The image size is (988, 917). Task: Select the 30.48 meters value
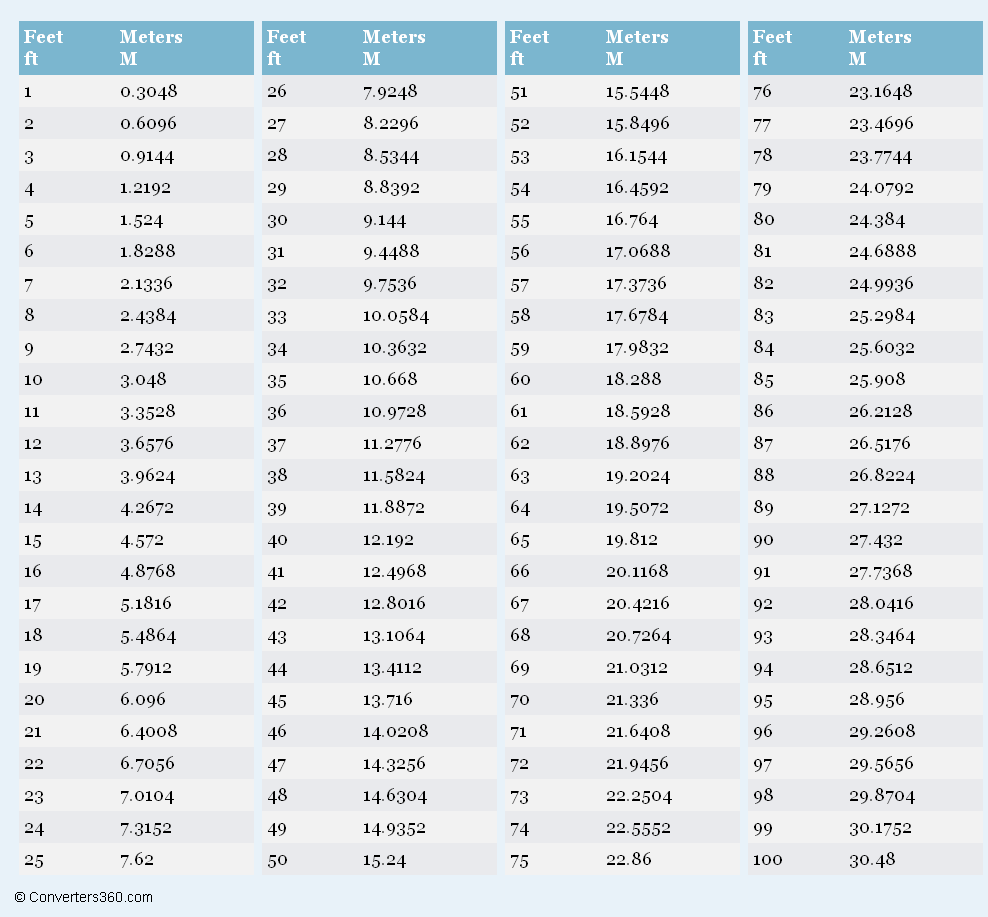tap(872, 860)
